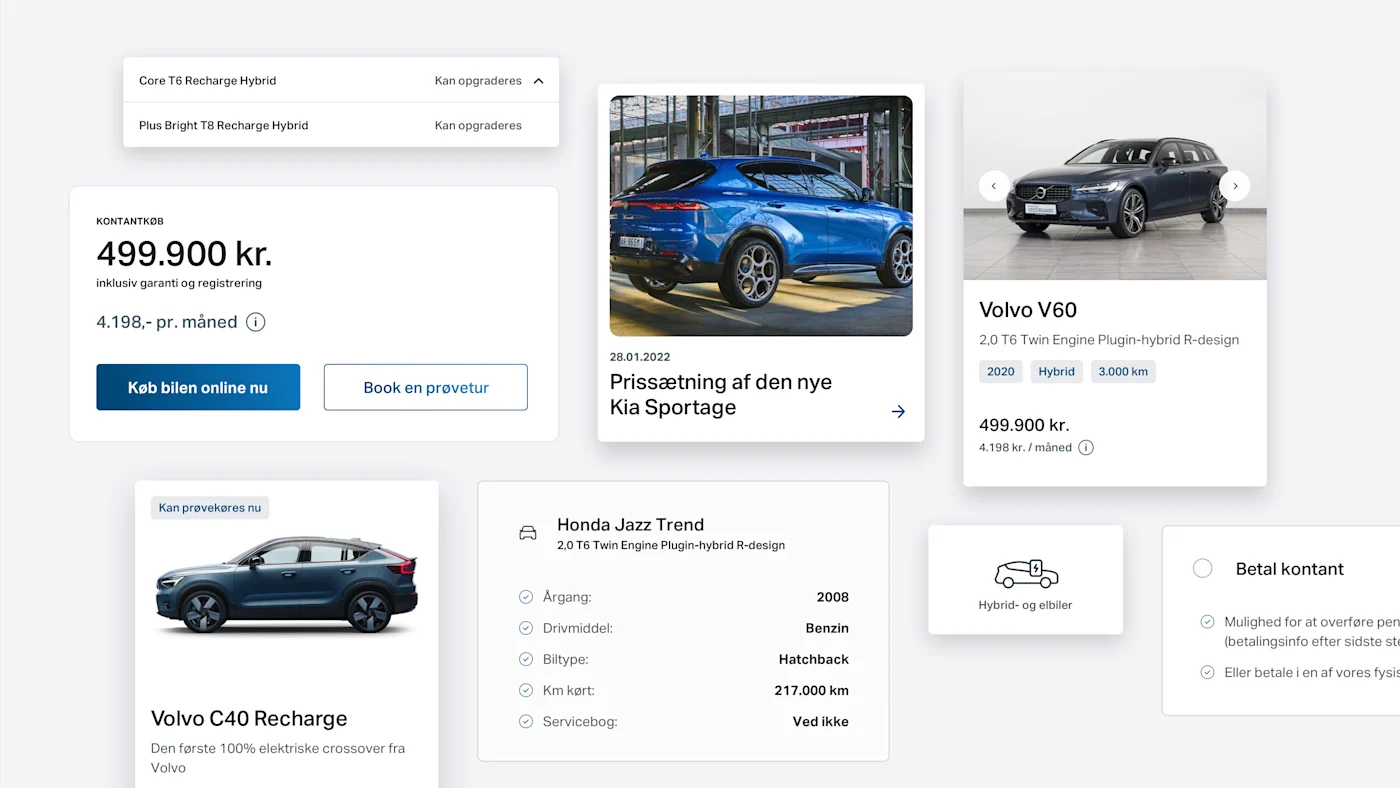Image resolution: width=1400 pixels, height=788 pixels.
Task: Open info icon next to 4.198 kr. / måned
Action: [1086, 447]
